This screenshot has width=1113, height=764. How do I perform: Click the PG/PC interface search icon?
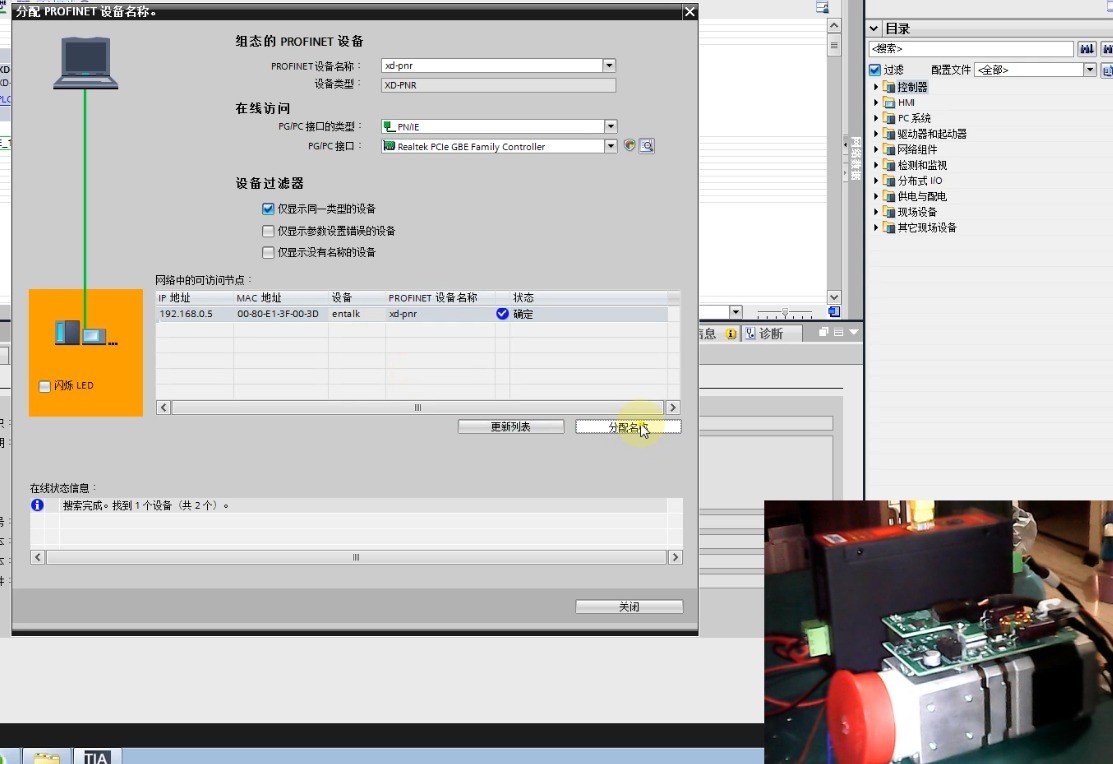tap(647, 146)
